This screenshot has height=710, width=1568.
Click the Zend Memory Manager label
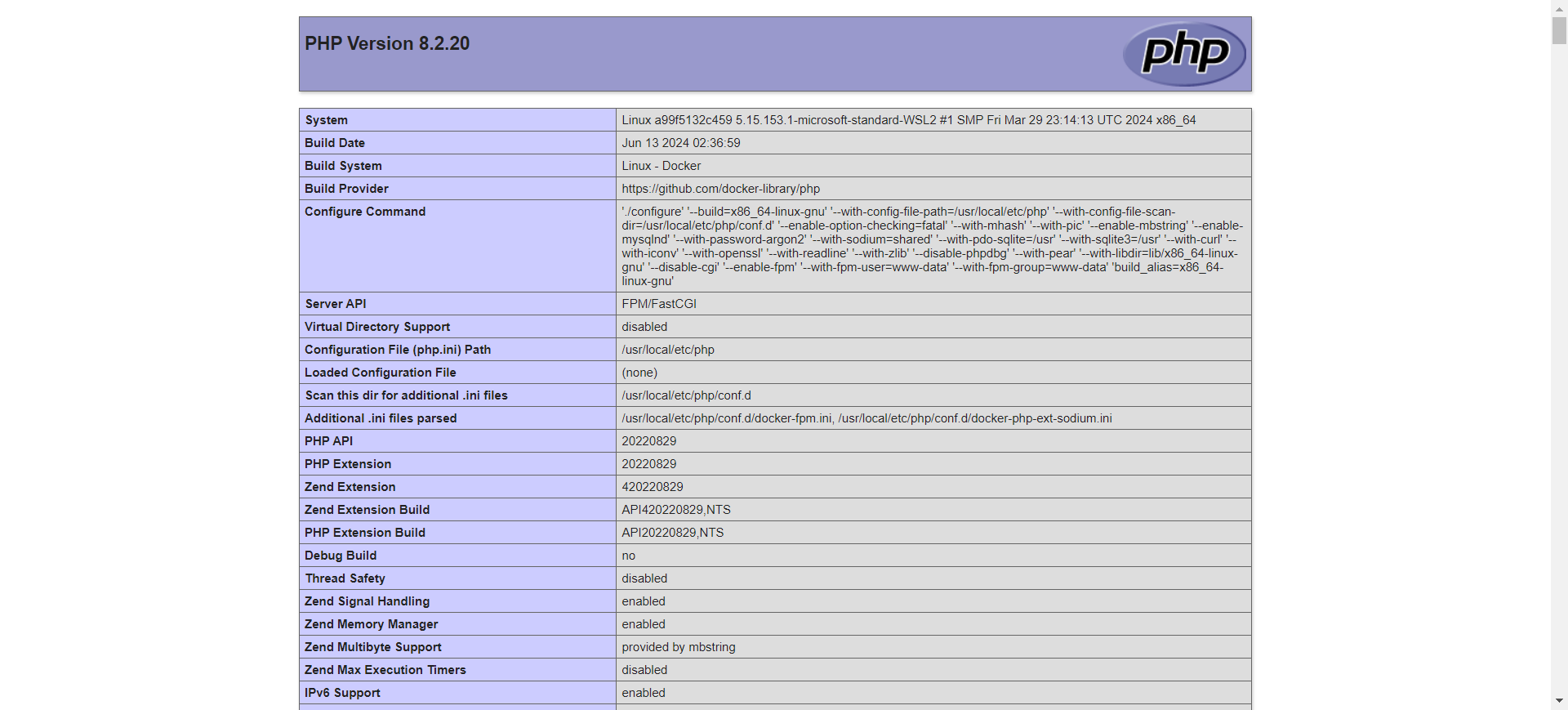point(372,624)
